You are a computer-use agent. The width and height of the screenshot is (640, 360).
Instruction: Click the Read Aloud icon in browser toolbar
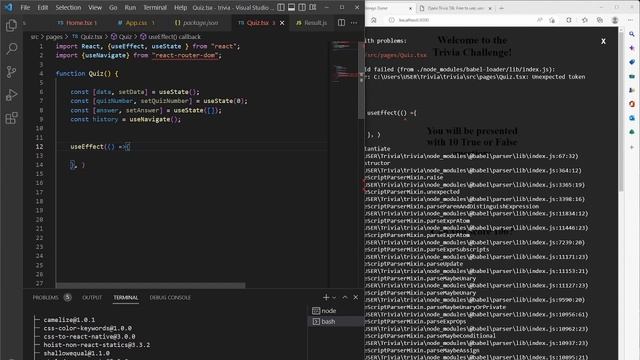(540, 20)
